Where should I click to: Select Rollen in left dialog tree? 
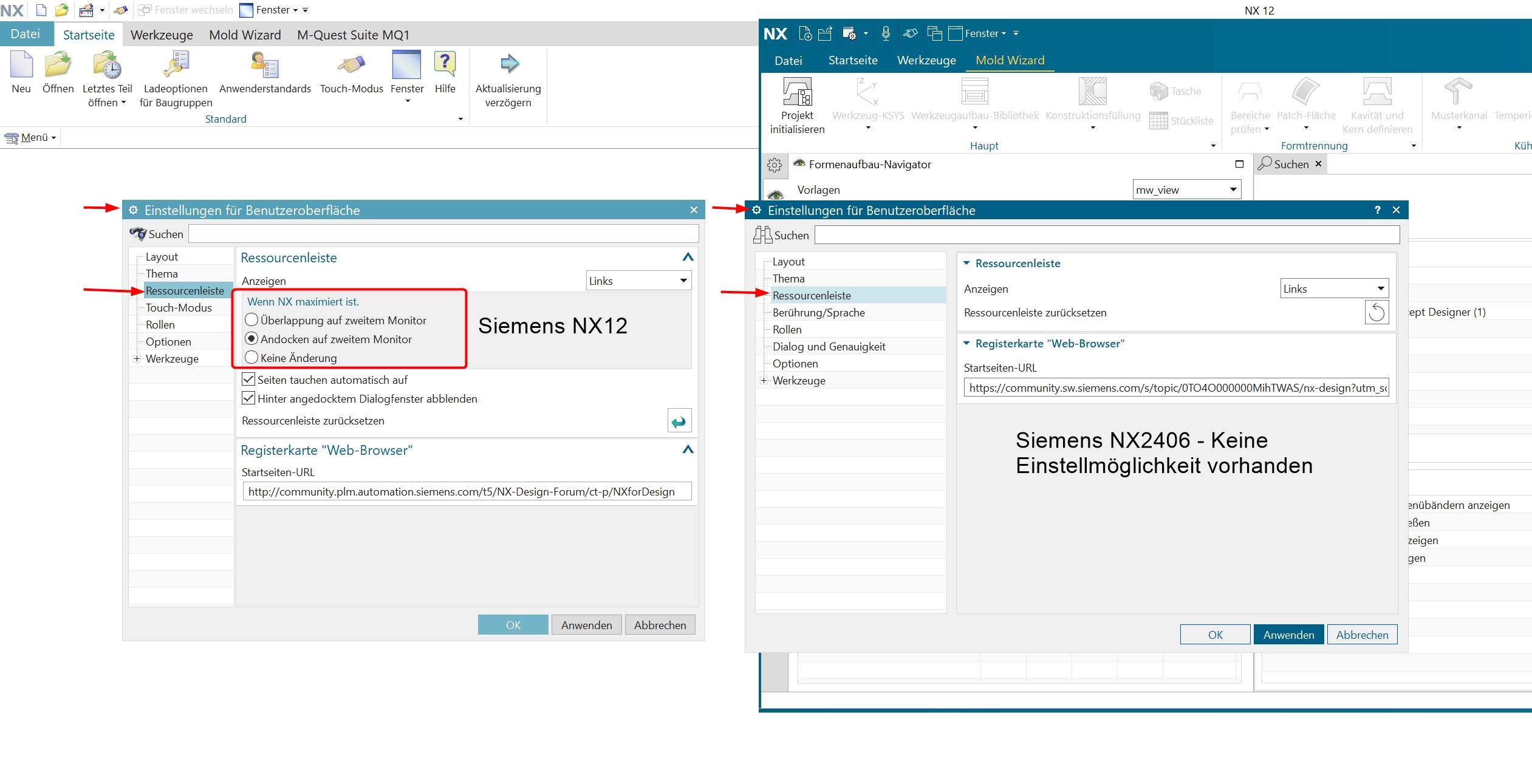[160, 325]
